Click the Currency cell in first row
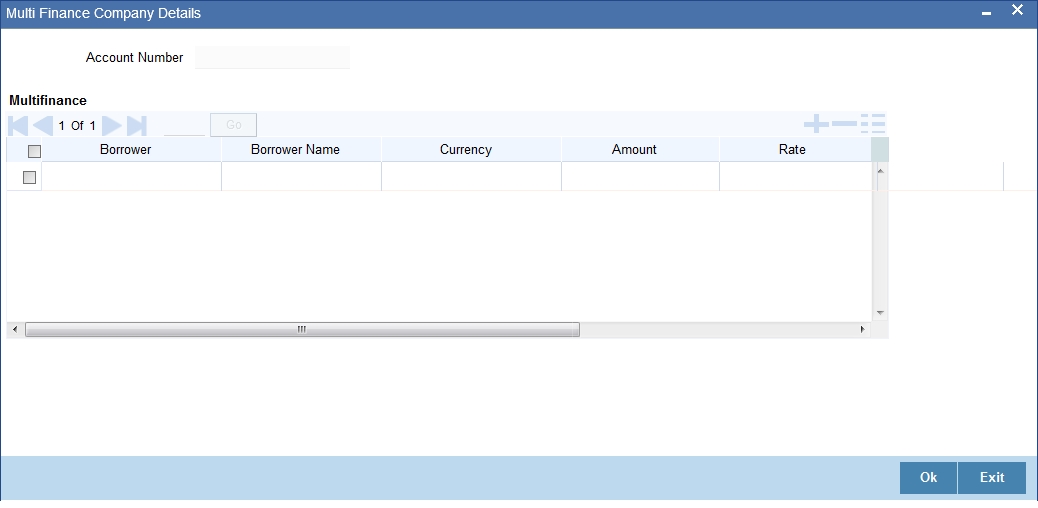This screenshot has width=1038, height=508. pyautogui.click(x=471, y=177)
